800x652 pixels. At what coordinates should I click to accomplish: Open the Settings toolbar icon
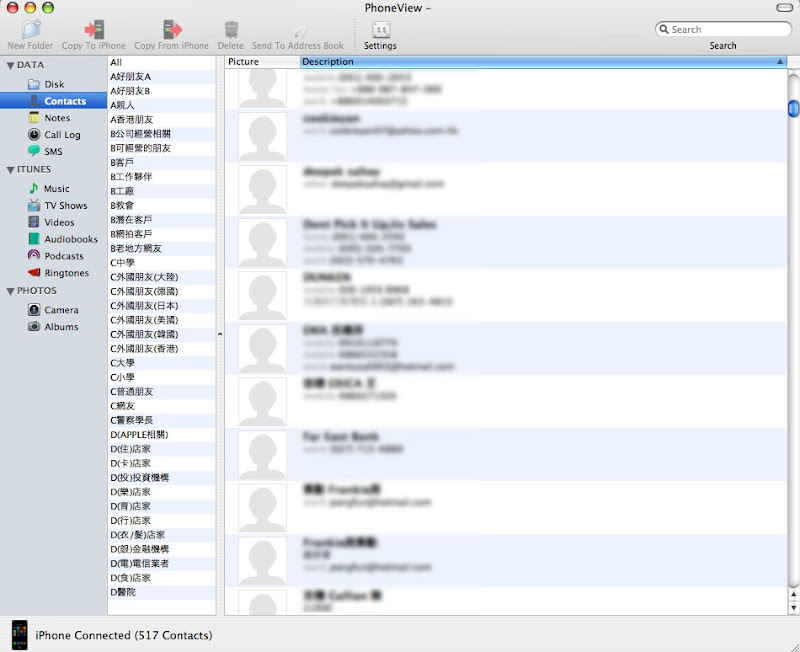[381, 30]
